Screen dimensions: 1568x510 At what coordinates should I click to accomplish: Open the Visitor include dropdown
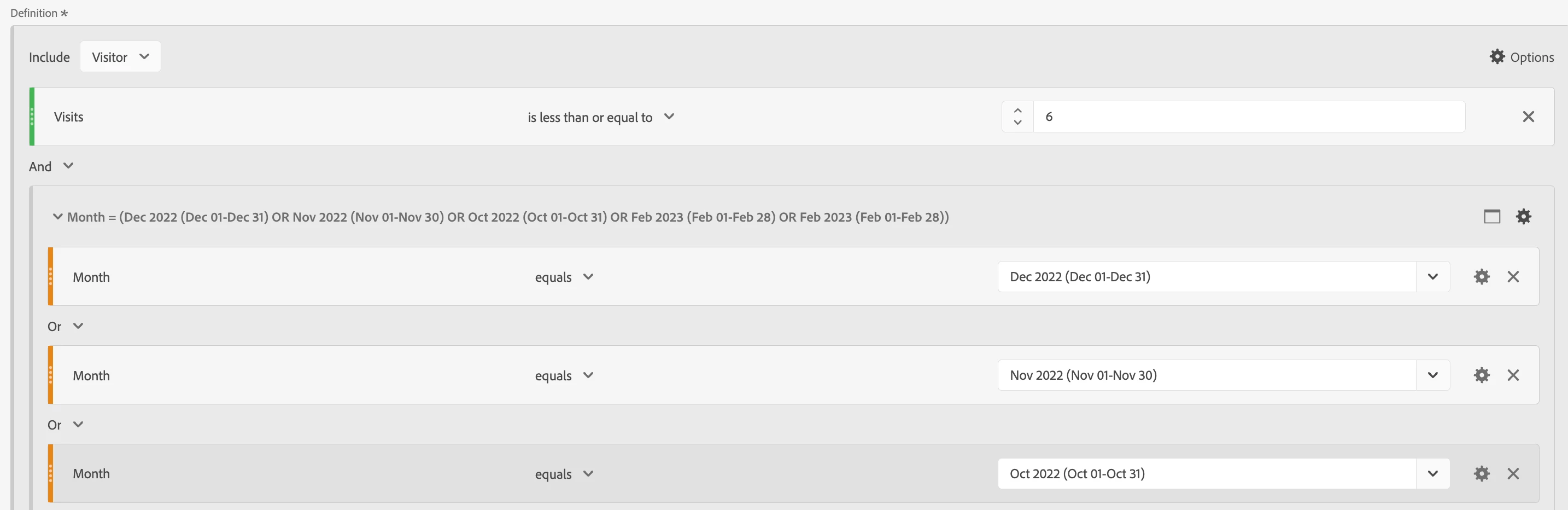tap(120, 57)
